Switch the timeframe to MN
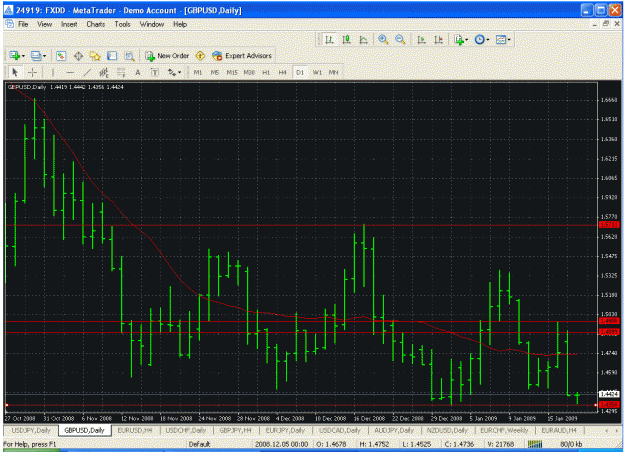The height and width of the screenshot is (452, 625). pos(333,72)
